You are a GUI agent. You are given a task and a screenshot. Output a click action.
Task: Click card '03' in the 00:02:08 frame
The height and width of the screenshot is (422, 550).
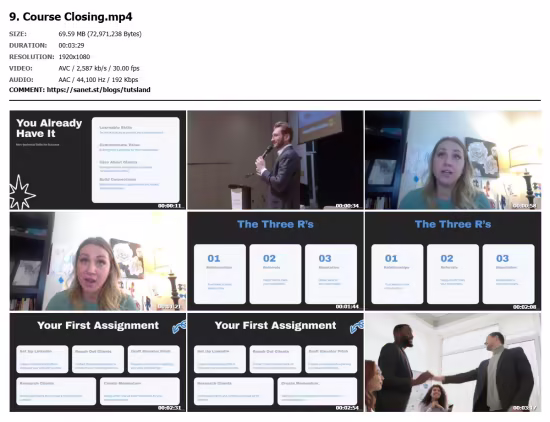click(509, 274)
